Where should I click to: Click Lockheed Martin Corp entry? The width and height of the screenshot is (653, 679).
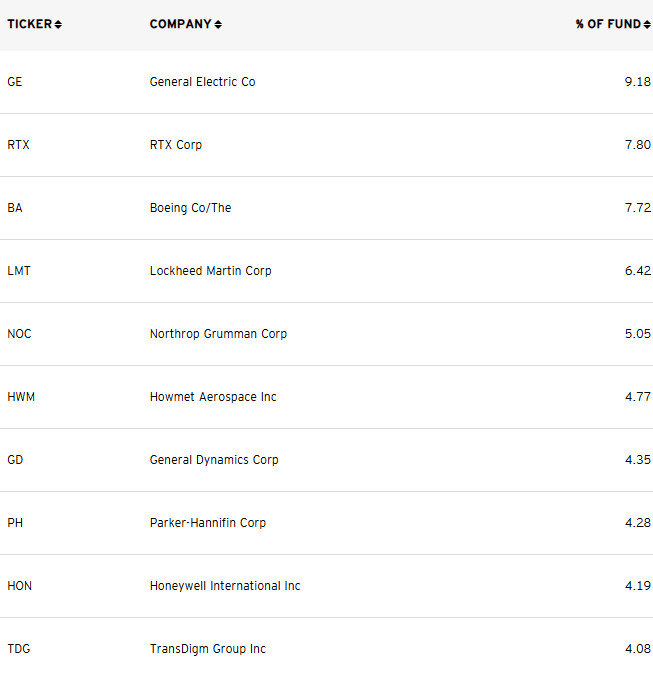point(210,271)
